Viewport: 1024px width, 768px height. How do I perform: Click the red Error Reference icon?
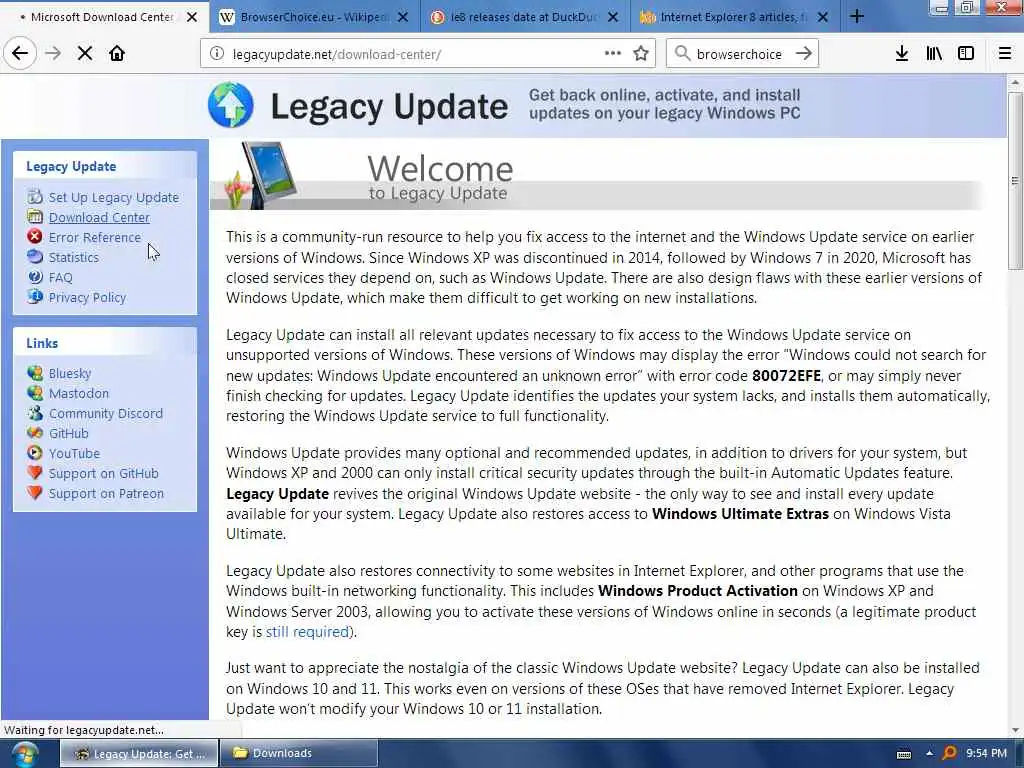click(35, 236)
